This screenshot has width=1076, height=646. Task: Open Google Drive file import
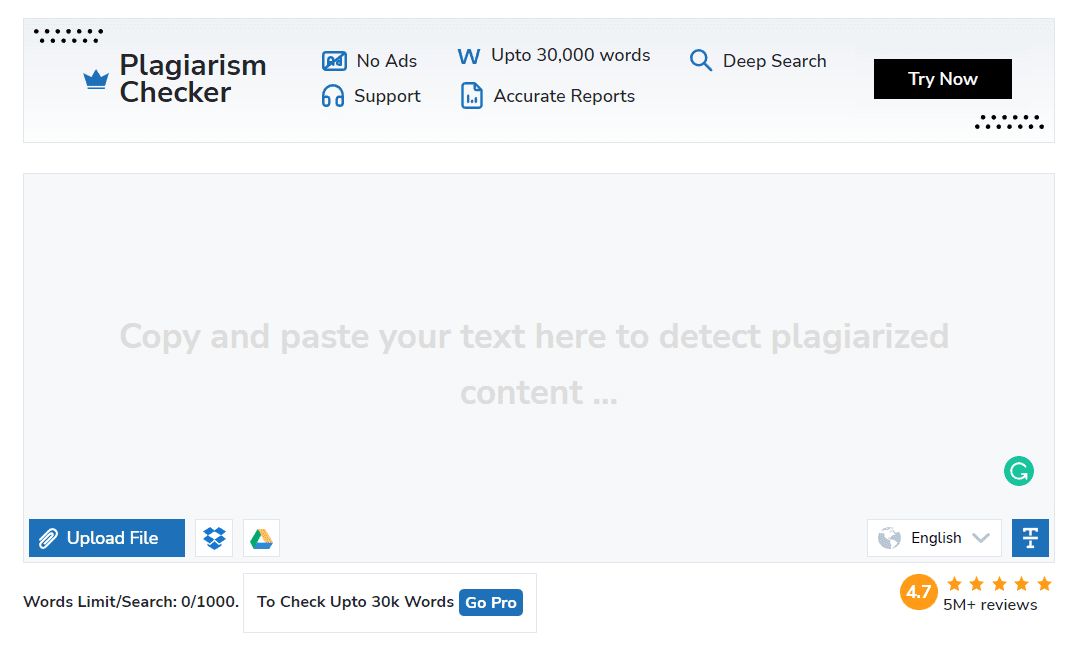click(x=261, y=538)
